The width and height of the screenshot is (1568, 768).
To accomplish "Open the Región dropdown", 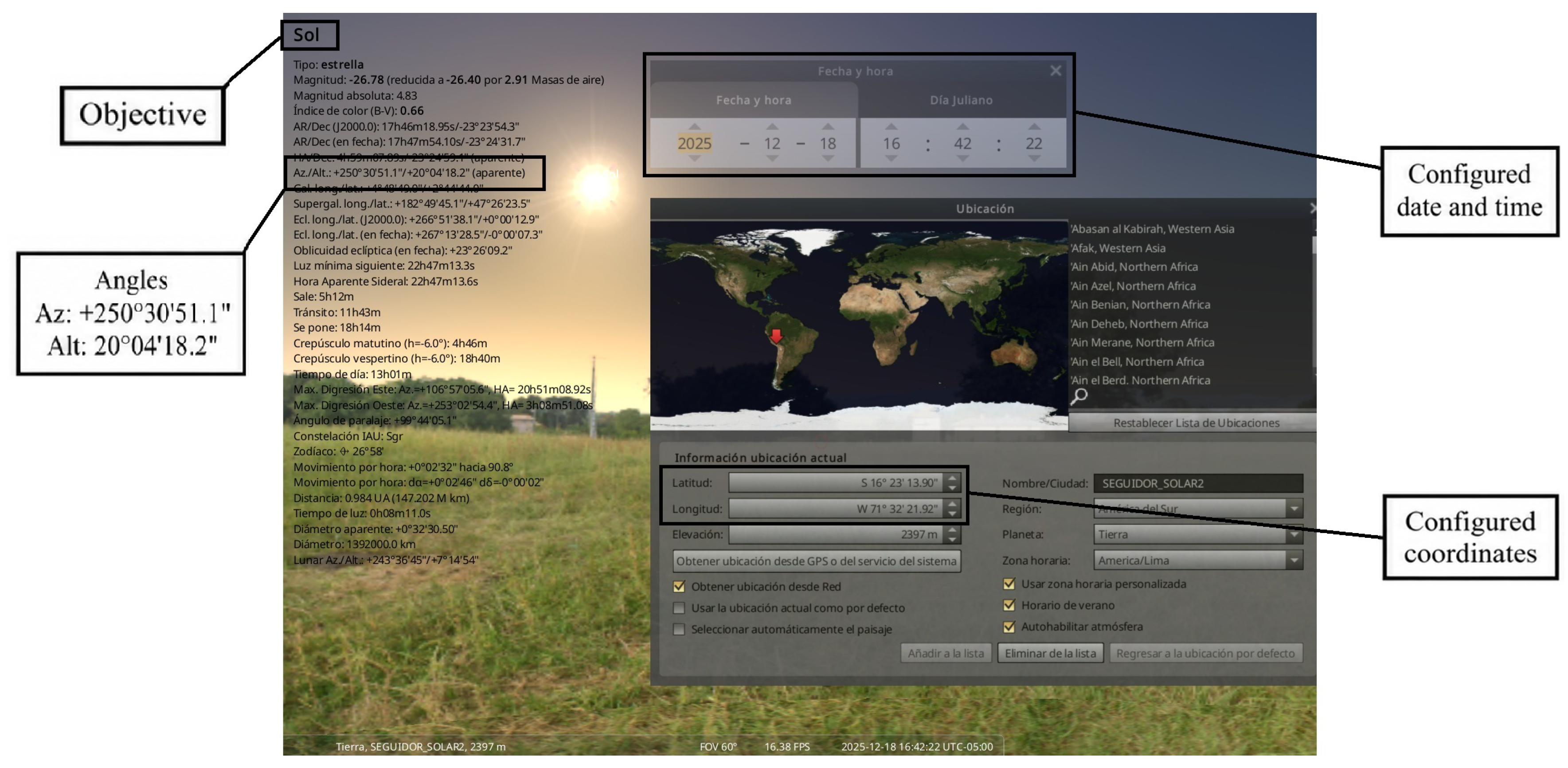I will point(1198,509).
